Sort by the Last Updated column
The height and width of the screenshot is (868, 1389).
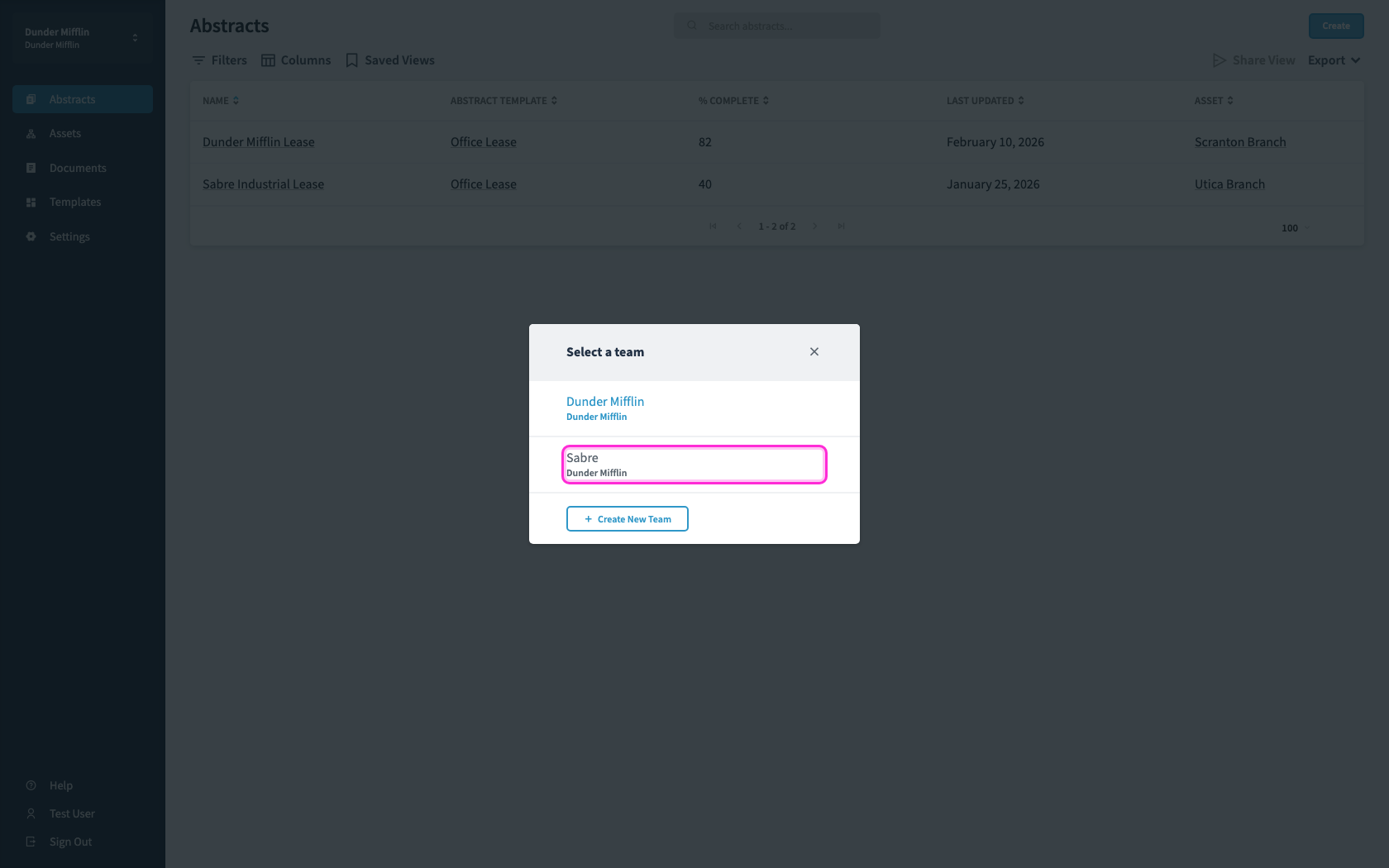coord(986,101)
